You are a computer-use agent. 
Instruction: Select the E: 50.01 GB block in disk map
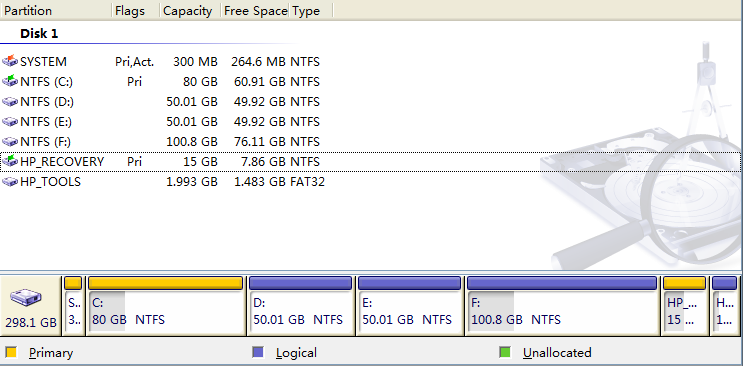[409, 306]
